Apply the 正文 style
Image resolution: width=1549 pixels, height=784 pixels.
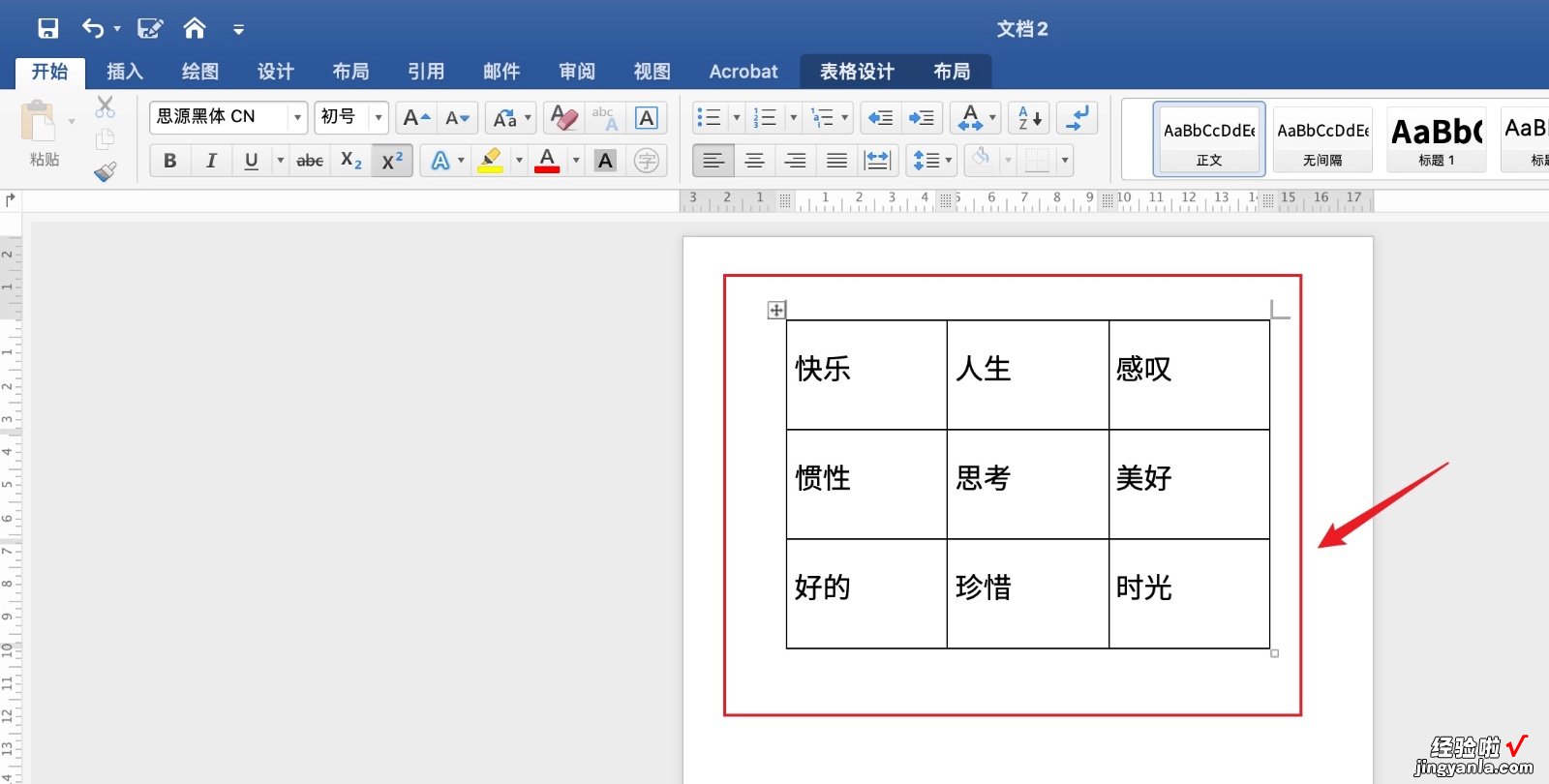[x=1209, y=139]
